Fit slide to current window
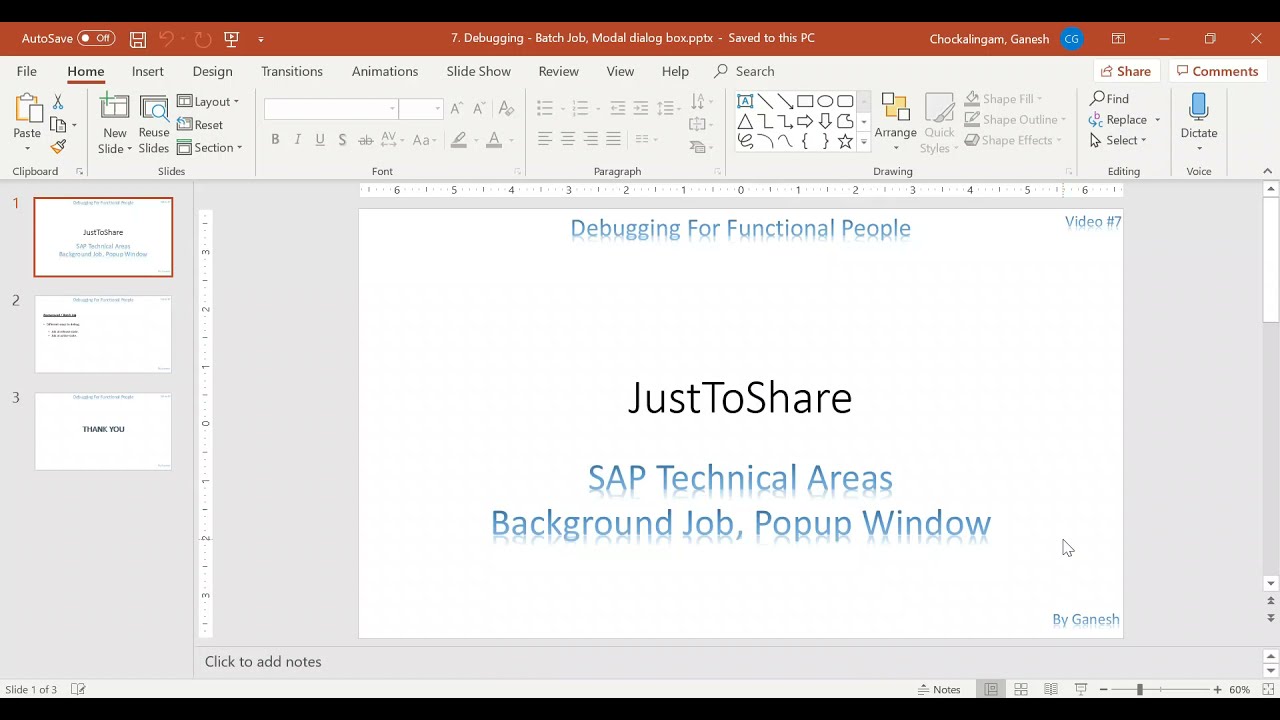The height and width of the screenshot is (720, 1280). click(1268, 689)
